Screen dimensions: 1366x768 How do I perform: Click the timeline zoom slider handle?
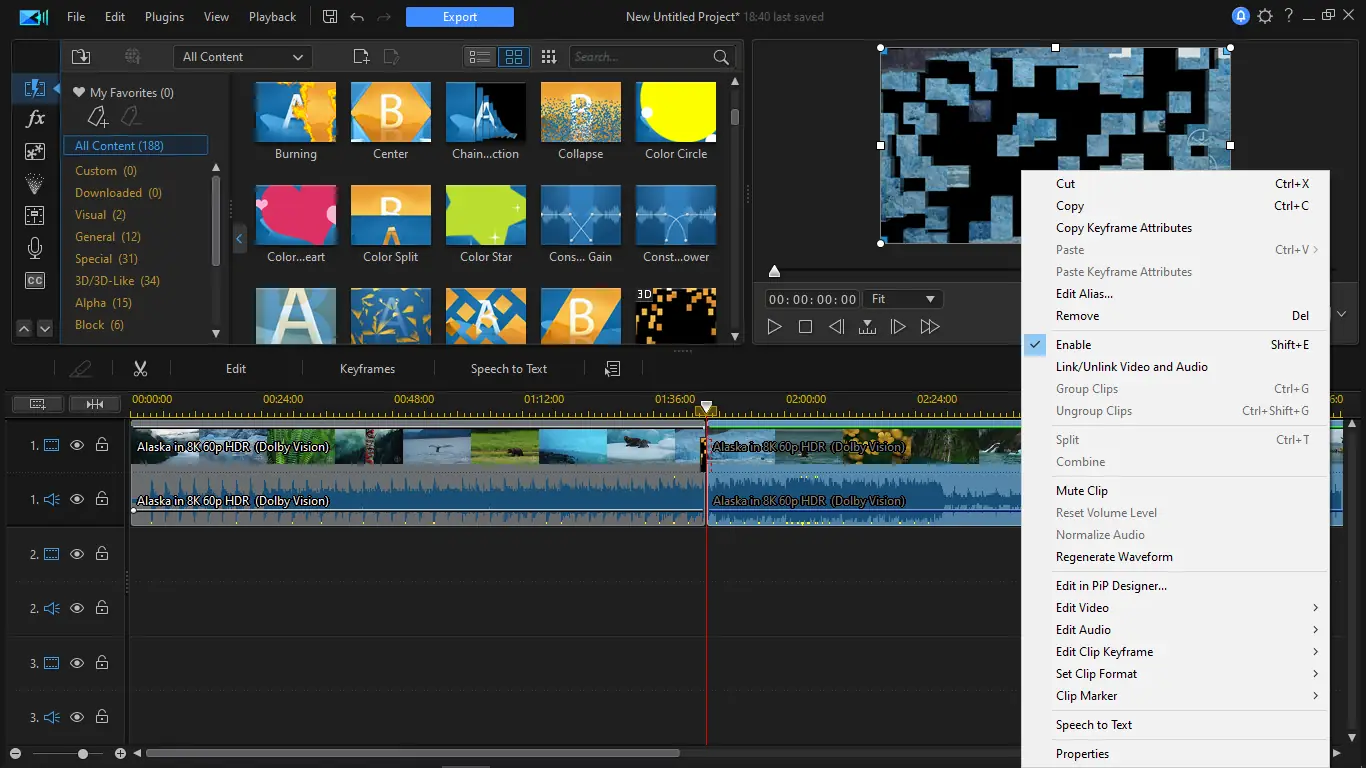click(x=83, y=754)
